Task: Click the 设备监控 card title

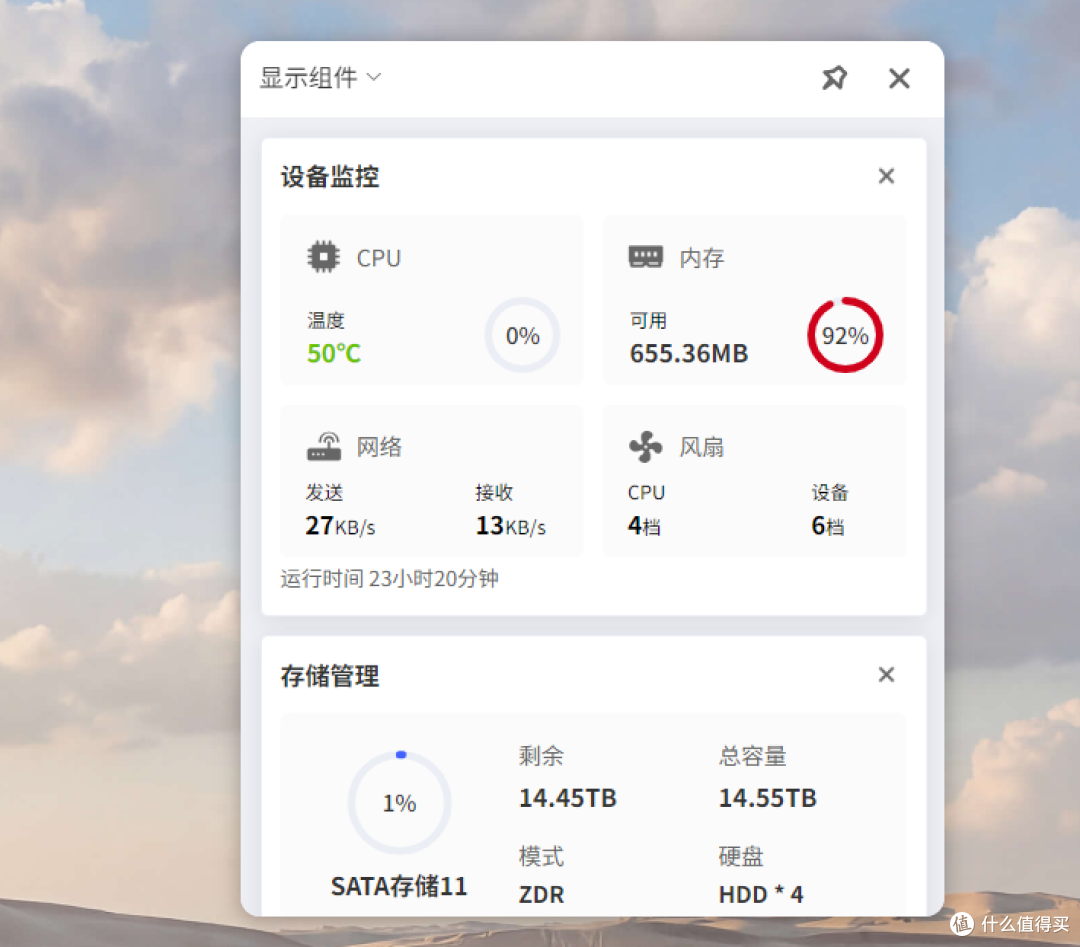Action: click(330, 176)
